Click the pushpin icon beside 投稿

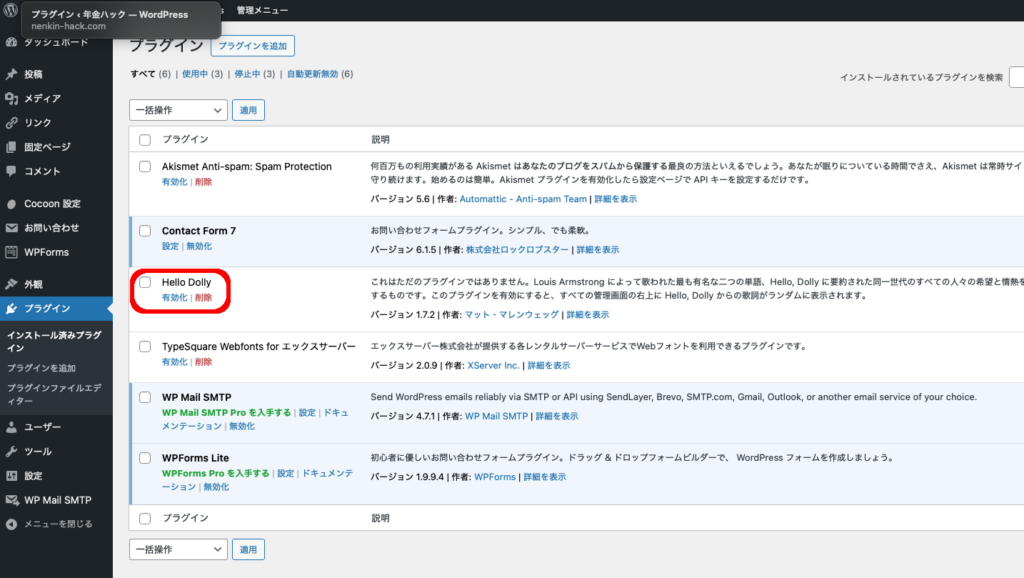click(x=11, y=74)
